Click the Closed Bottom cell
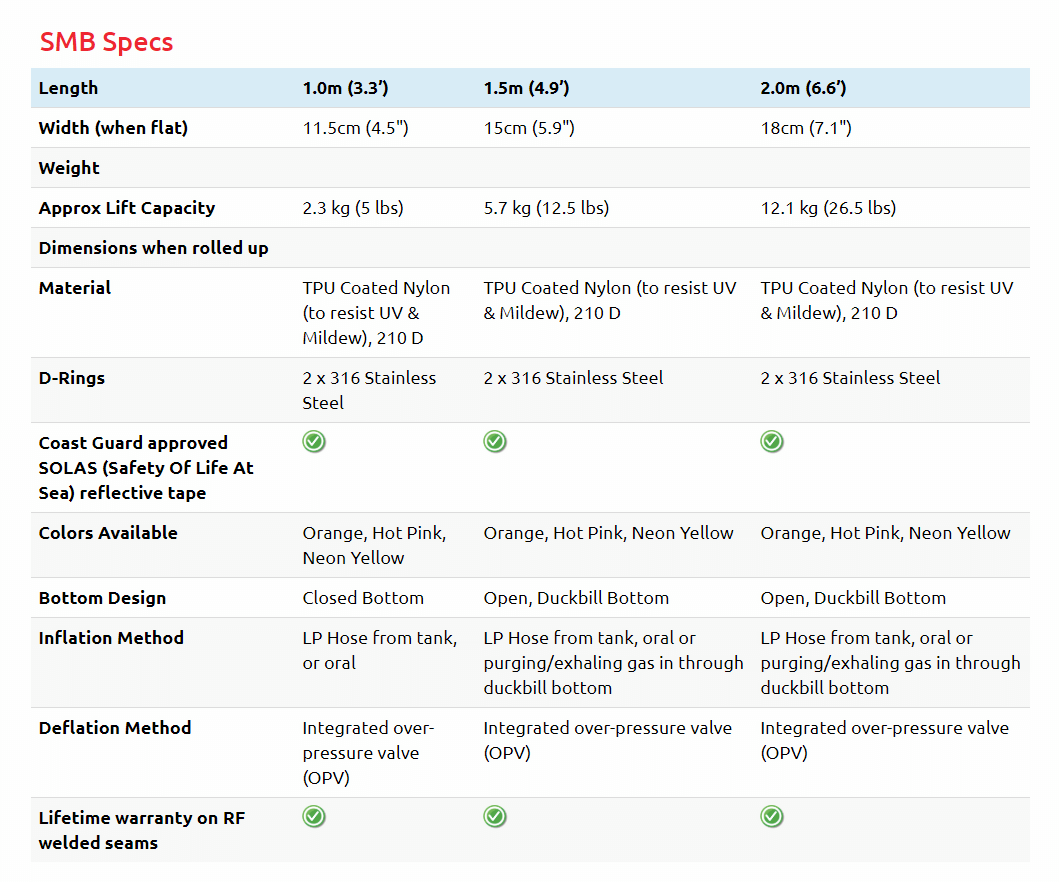This screenshot has height=882, width=1059. (363, 598)
